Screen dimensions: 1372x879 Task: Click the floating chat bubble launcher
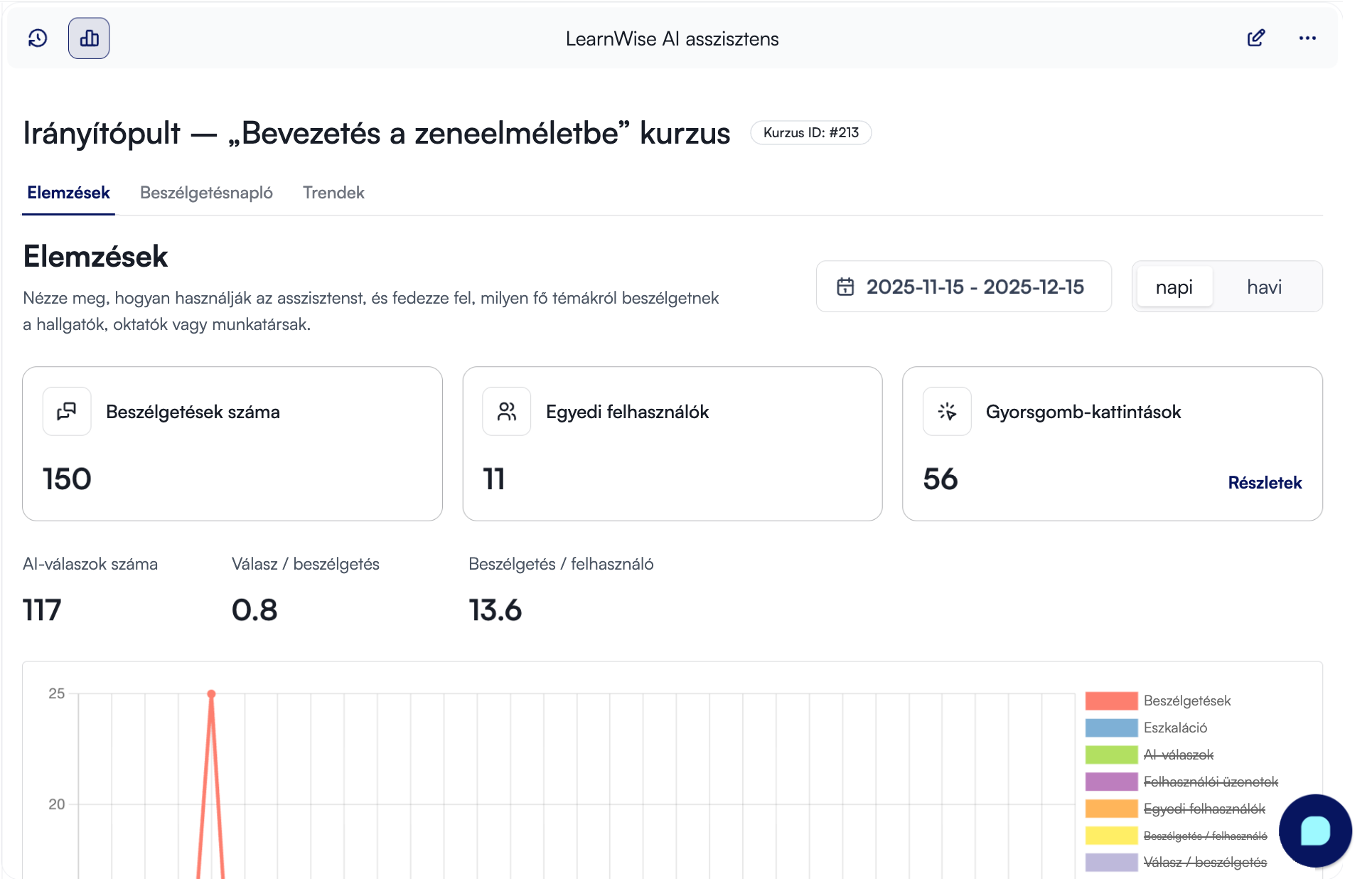click(1315, 831)
